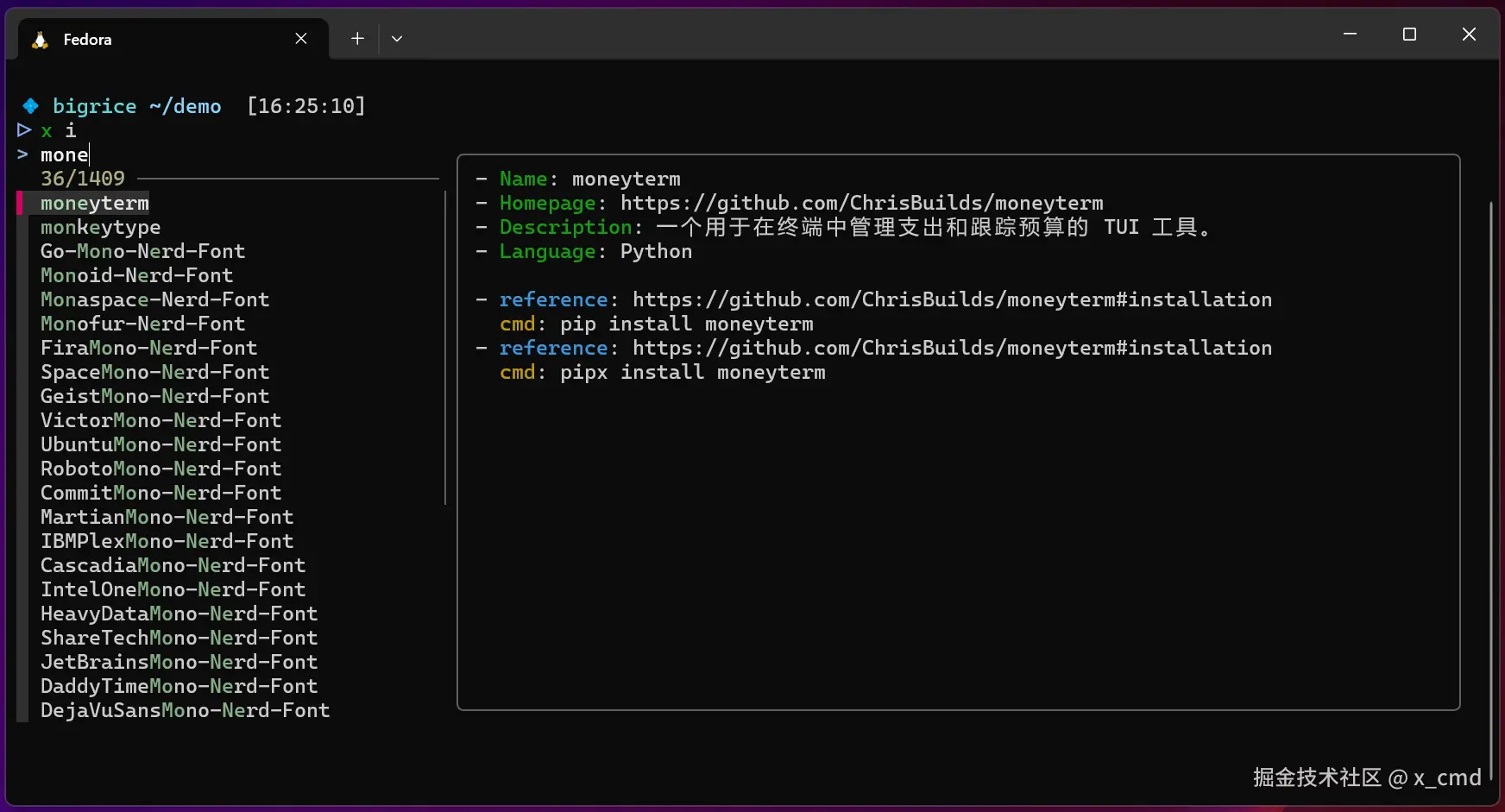Minimize the terminal window
Viewport: 1505px width, 812px height.
1351,35
